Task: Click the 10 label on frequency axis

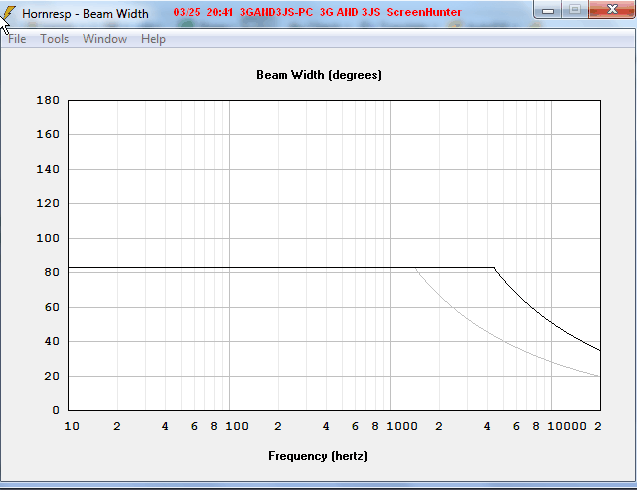Action: (72, 426)
